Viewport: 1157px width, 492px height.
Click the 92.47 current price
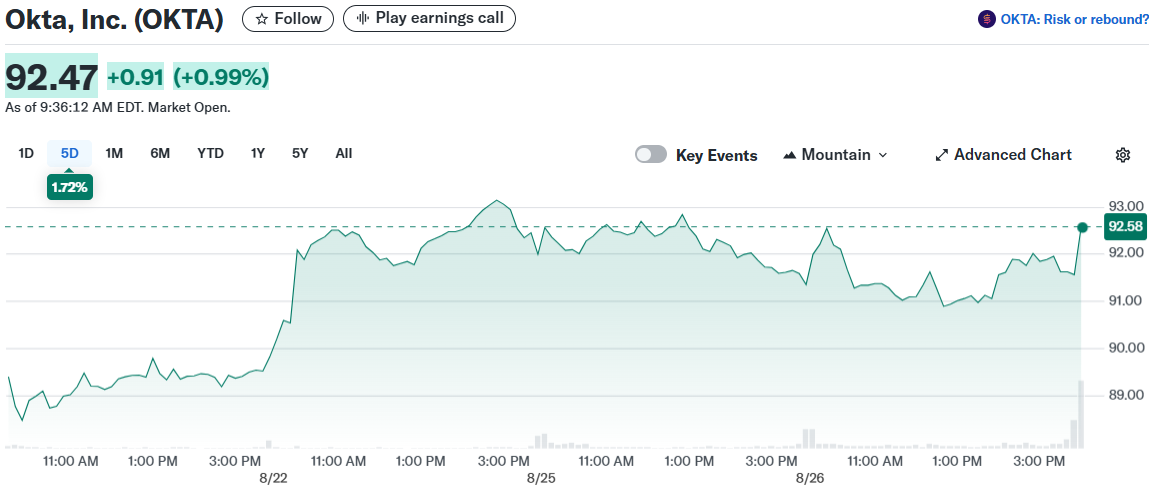click(52, 77)
